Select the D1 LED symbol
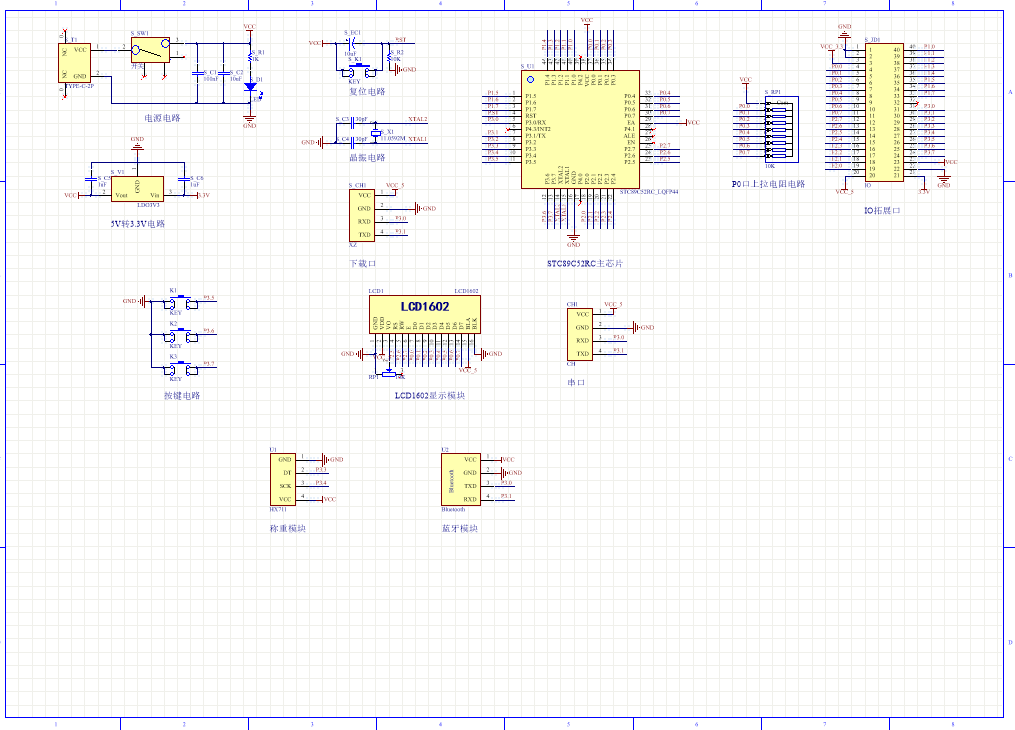The height and width of the screenshot is (730, 1015). (x=249, y=86)
